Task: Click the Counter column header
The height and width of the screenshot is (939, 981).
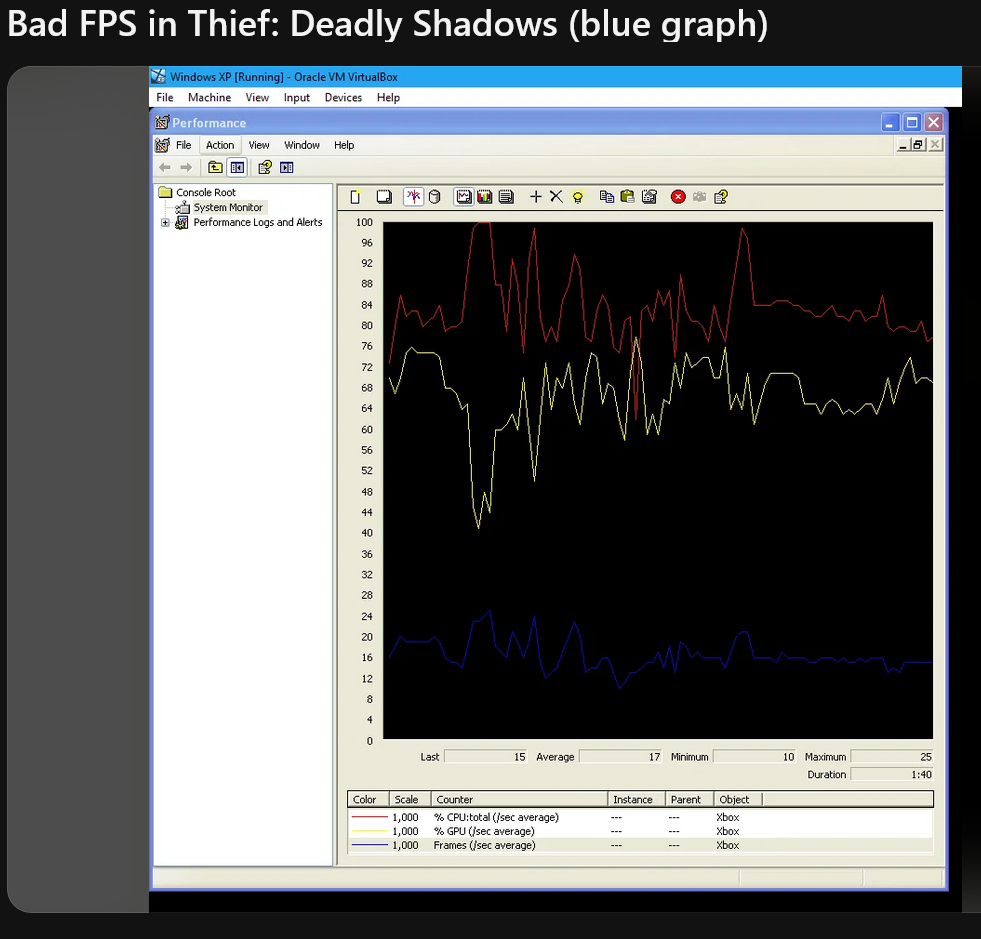Action: [x=519, y=799]
